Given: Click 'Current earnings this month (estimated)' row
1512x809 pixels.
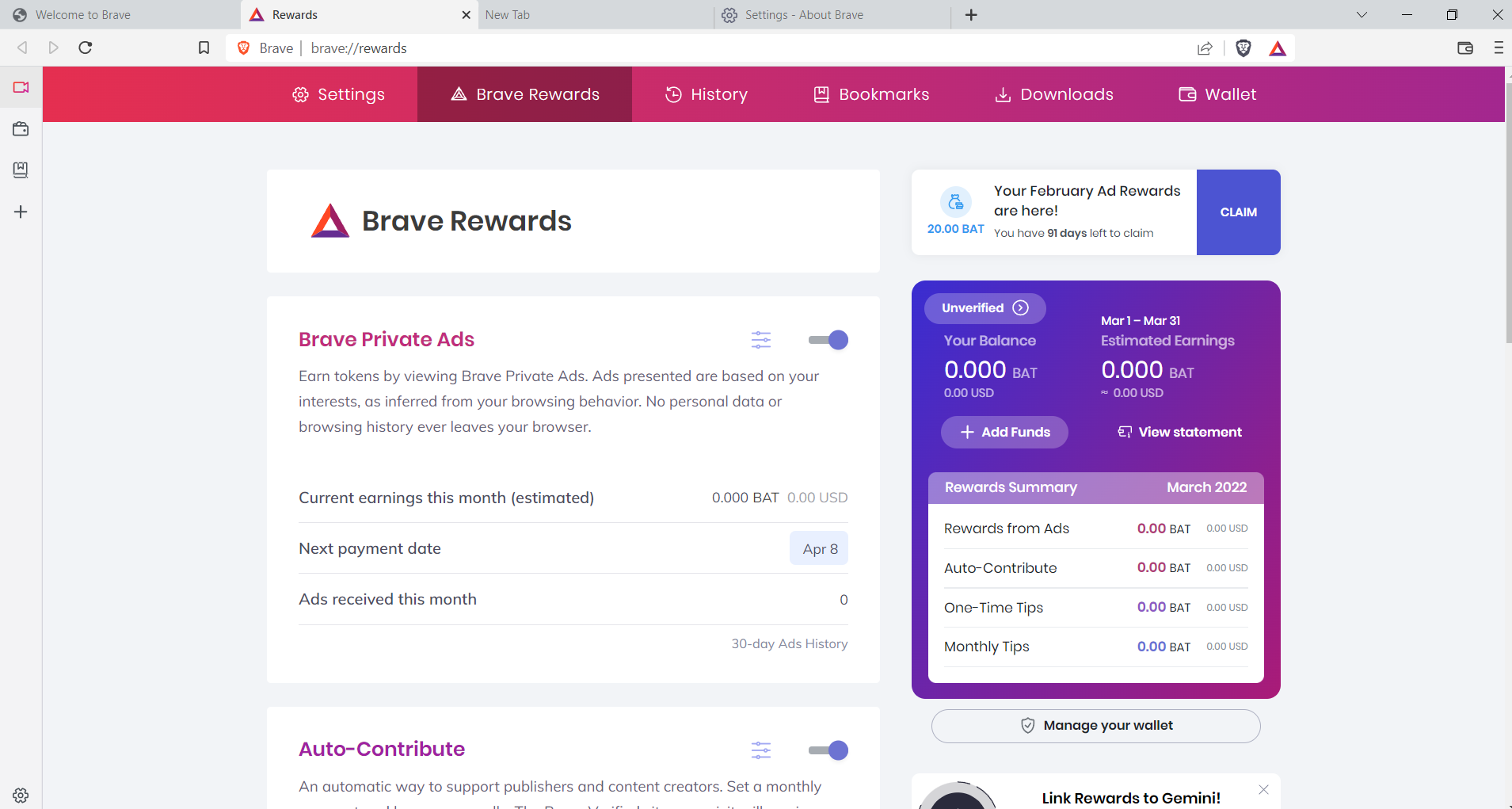Looking at the screenshot, I should 573,498.
